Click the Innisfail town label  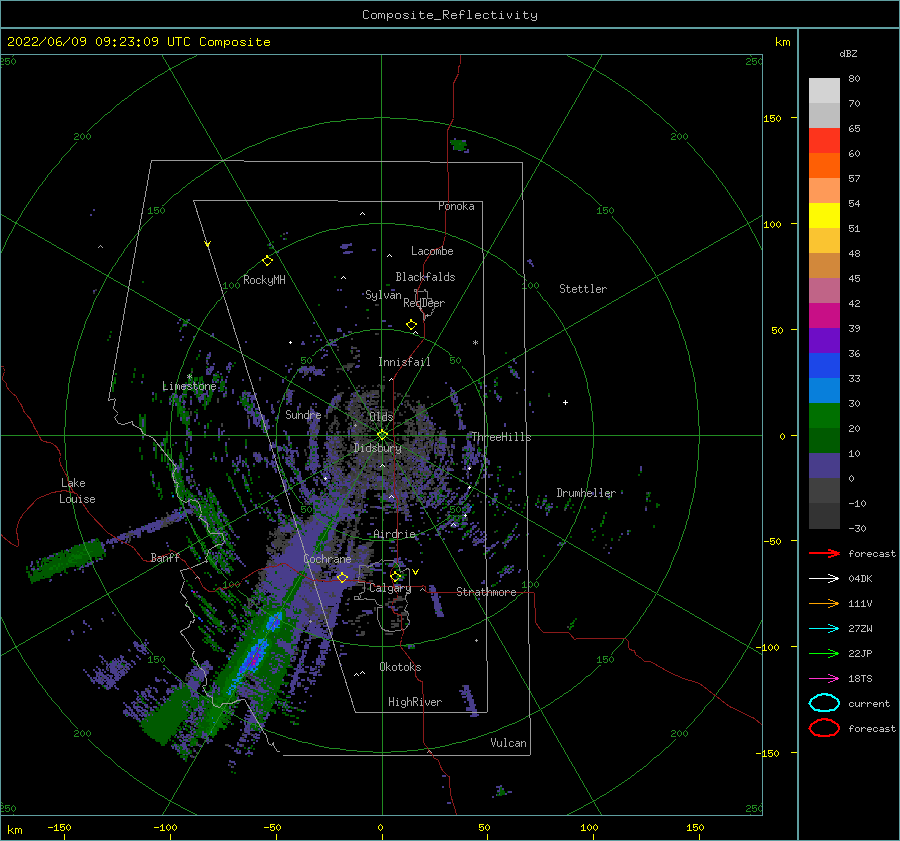pyautogui.click(x=404, y=362)
